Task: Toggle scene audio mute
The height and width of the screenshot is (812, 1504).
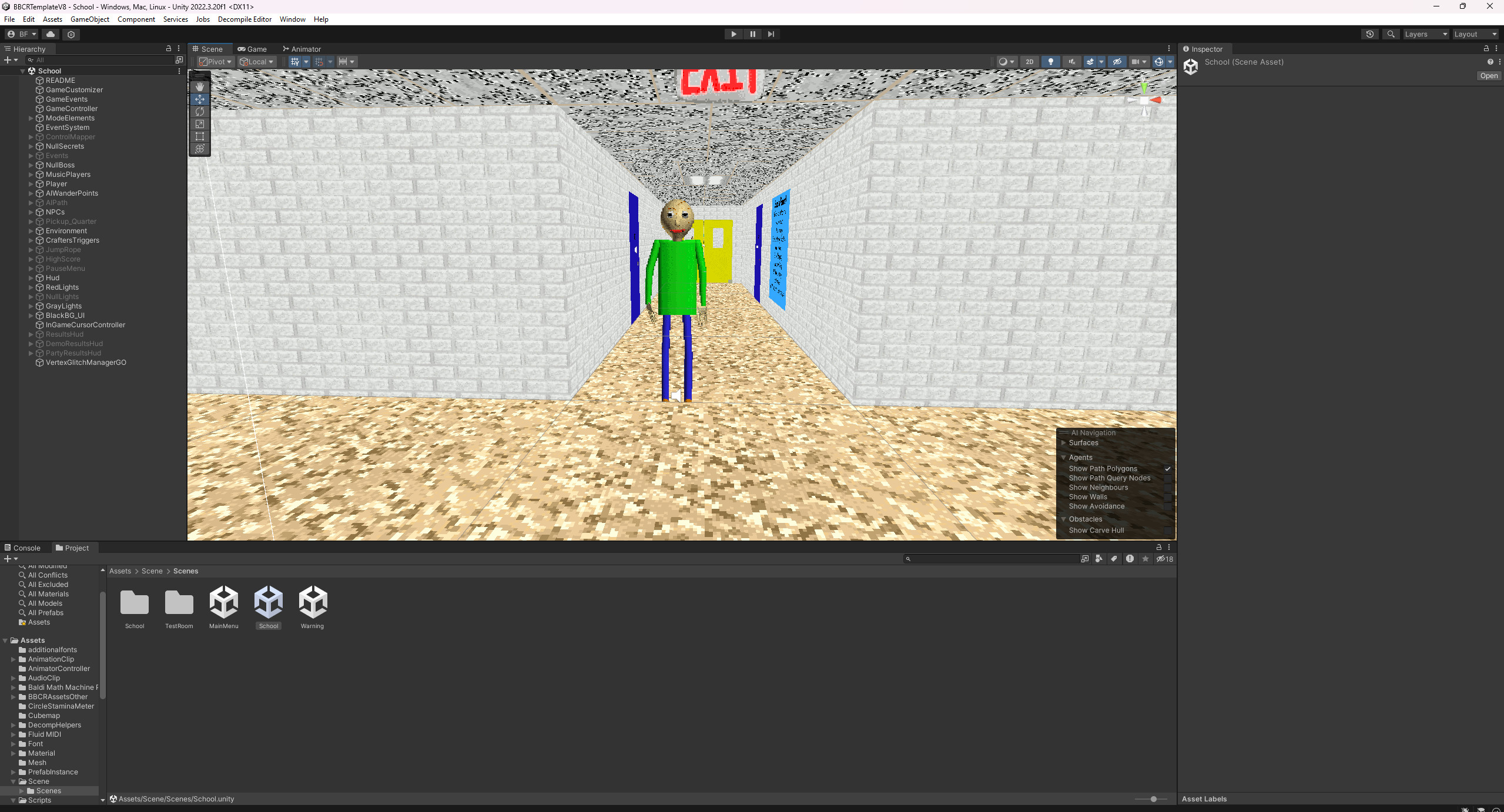Action: [x=1072, y=61]
